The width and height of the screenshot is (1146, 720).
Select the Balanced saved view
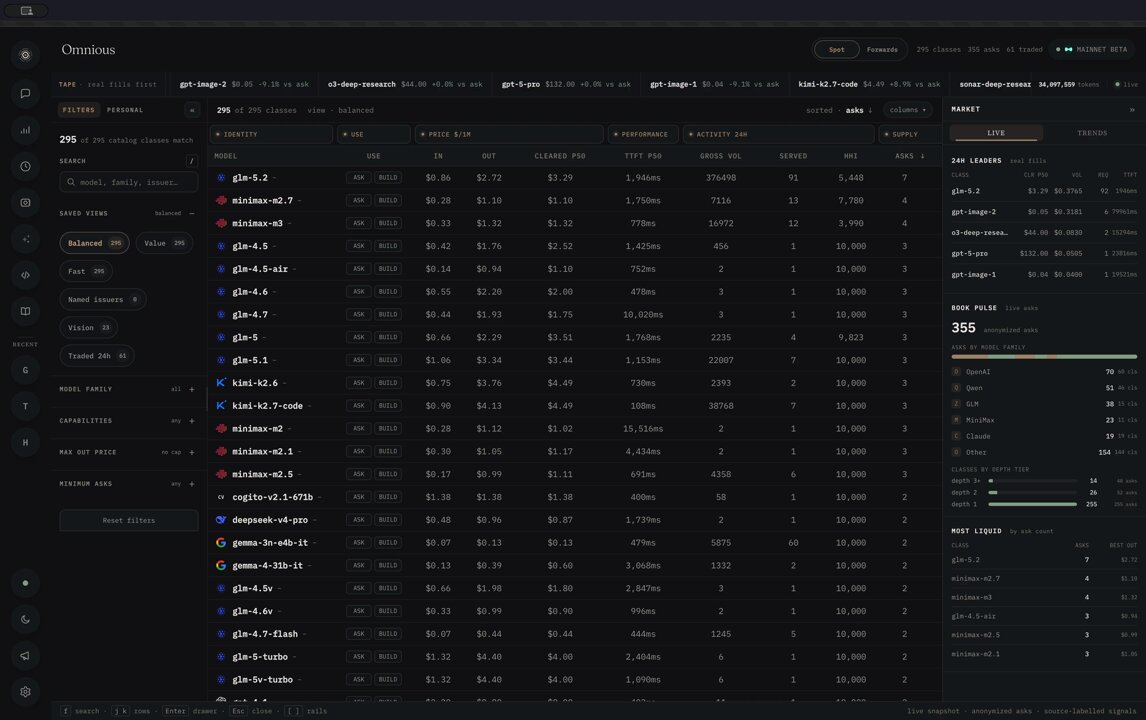coord(94,243)
